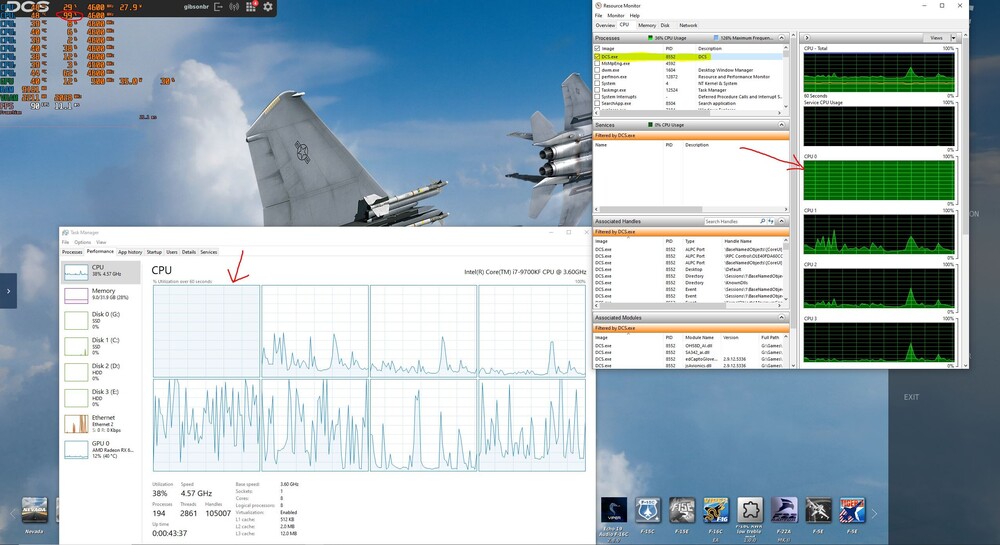Click the Views button in Resource Monitor
Screen dimensions: 1000x545
pos(936,38)
